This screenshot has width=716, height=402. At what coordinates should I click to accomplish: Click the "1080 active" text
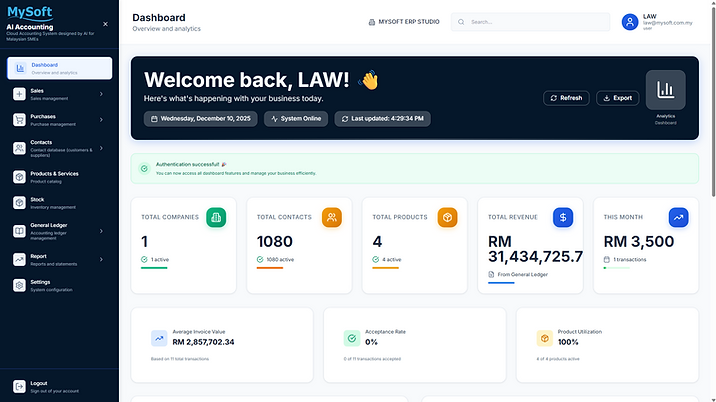[x=280, y=259]
